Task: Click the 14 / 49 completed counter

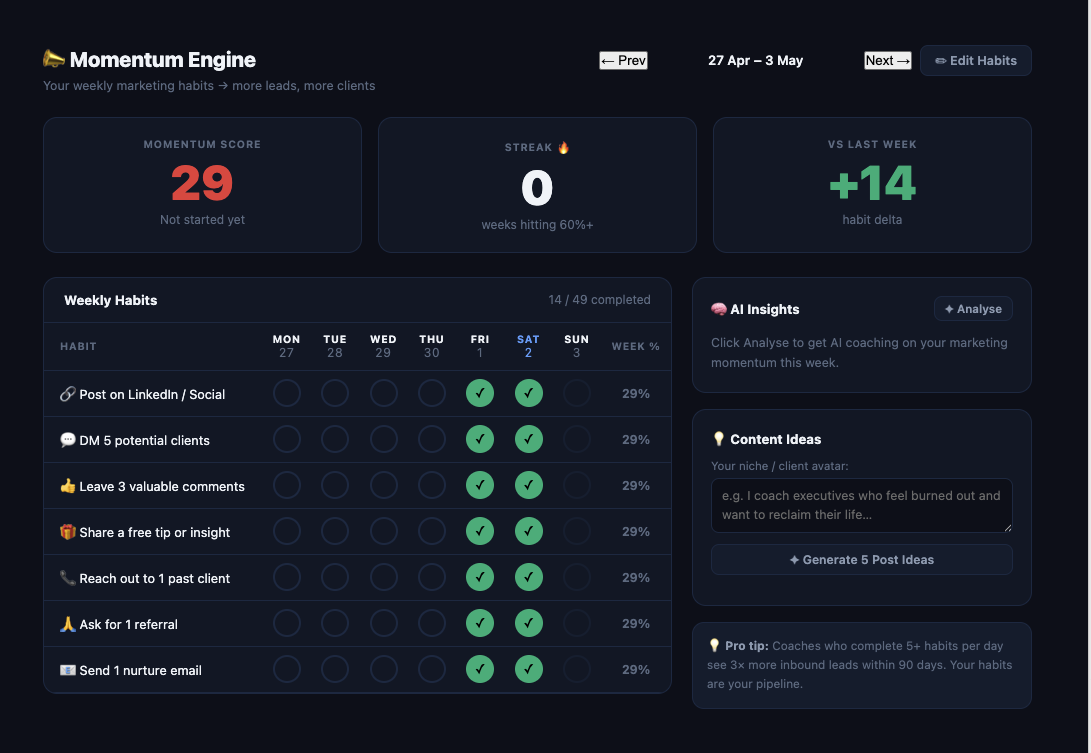Action: 599,300
